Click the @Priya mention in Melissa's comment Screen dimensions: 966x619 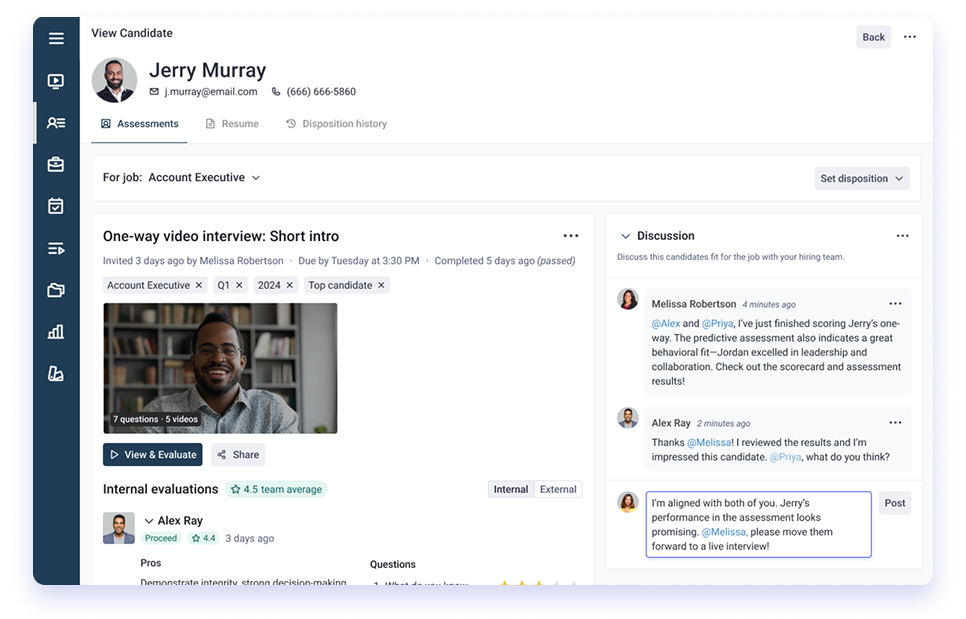point(718,323)
